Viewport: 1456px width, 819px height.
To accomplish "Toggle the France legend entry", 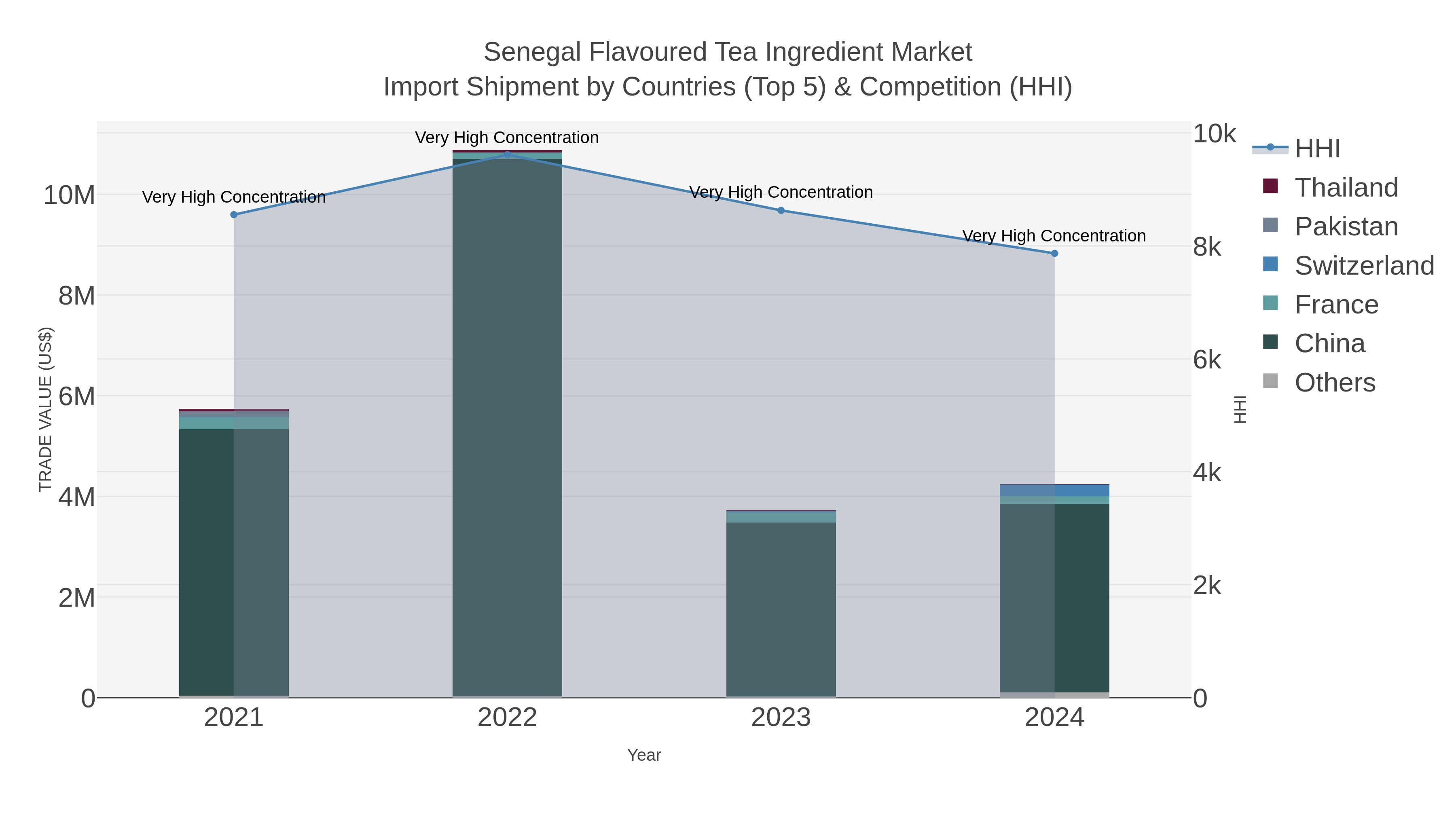I will [1321, 304].
